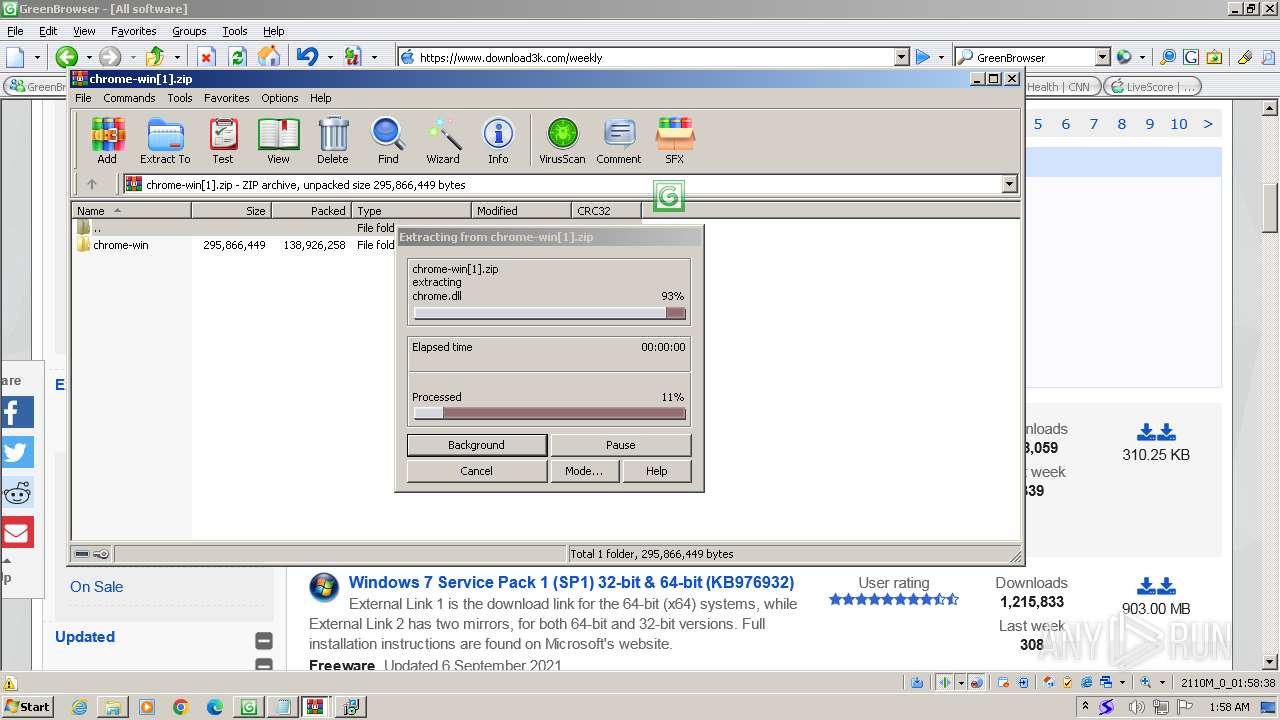The image size is (1280, 720).
Task: Open GreenBrowser Groups menu
Action: (189, 31)
